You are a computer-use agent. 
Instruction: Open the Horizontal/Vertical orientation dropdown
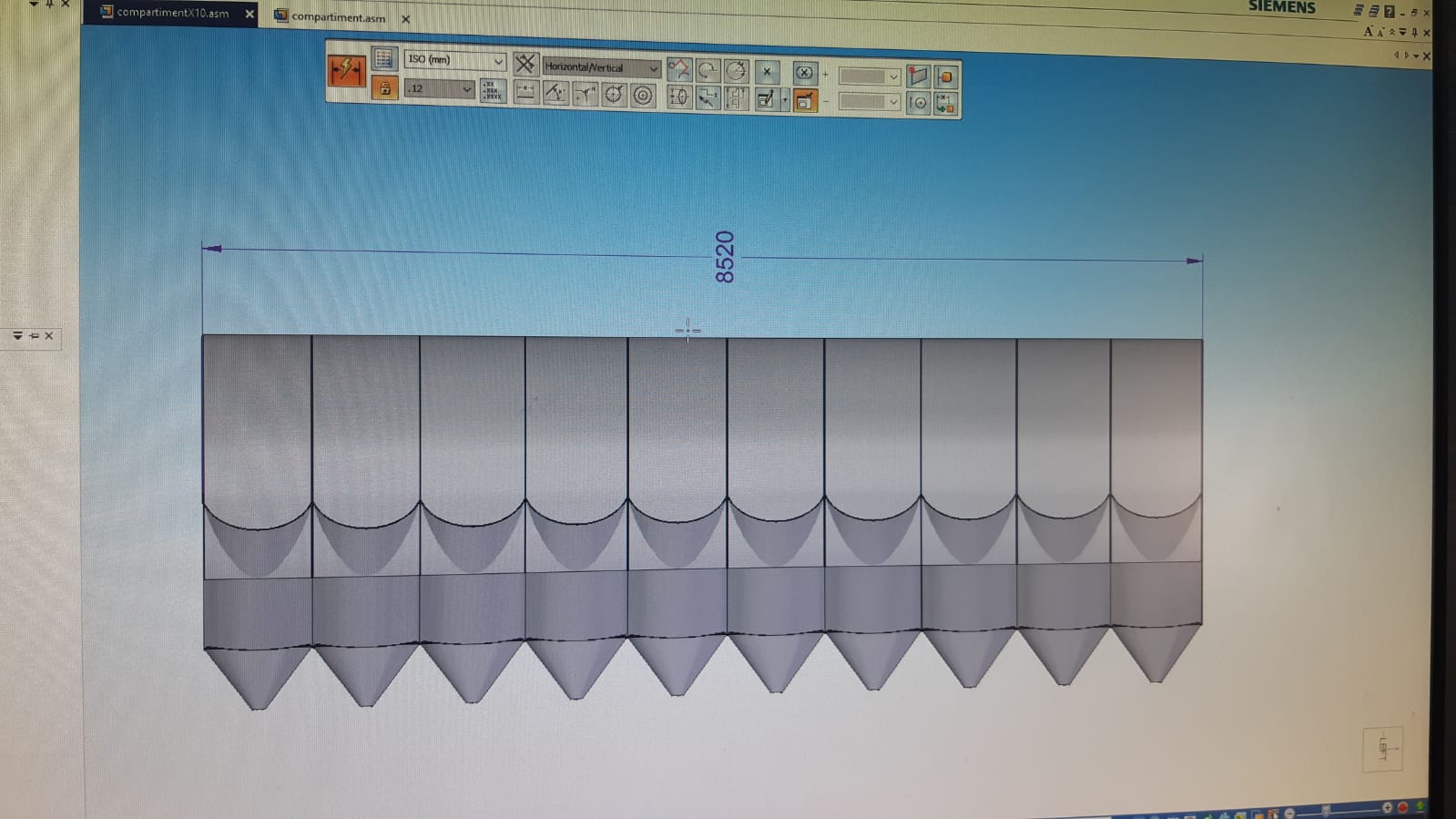coord(601,67)
